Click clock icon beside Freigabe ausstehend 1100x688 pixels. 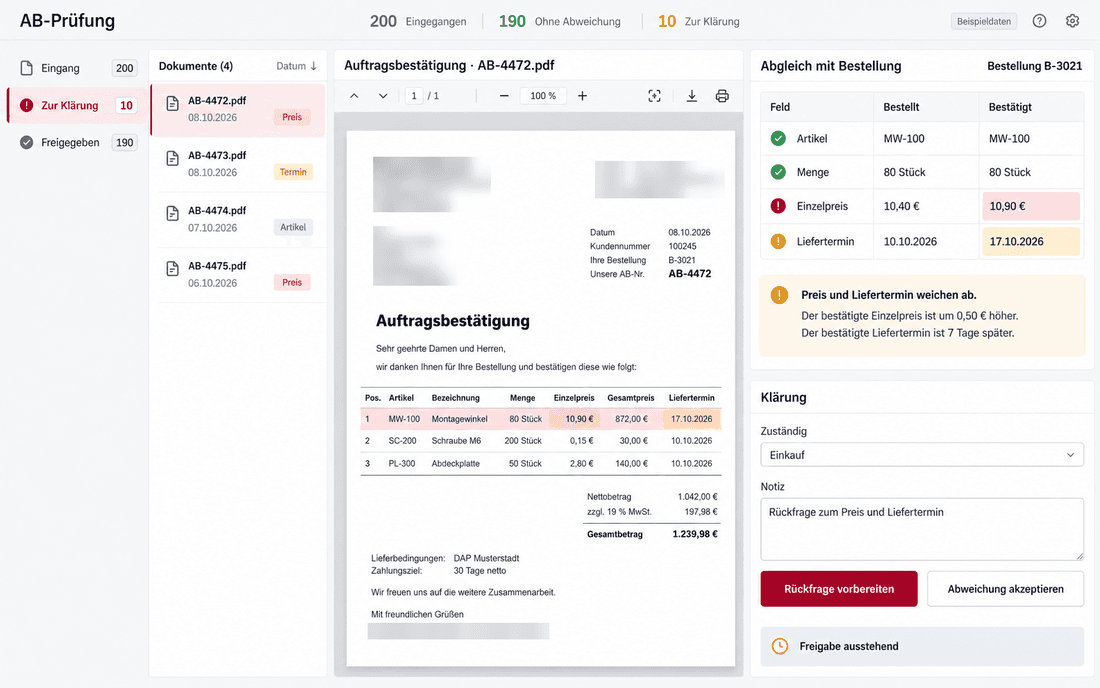[x=779, y=646]
